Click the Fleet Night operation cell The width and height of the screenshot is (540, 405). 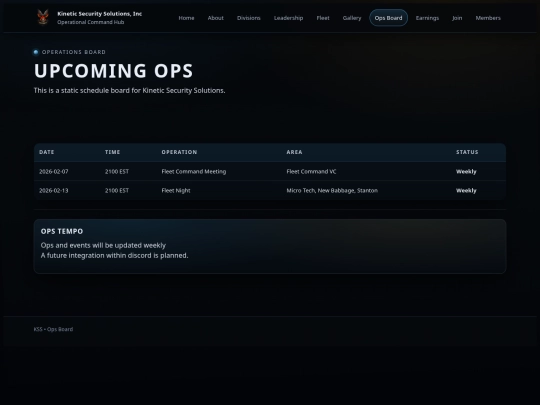[176, 190]
